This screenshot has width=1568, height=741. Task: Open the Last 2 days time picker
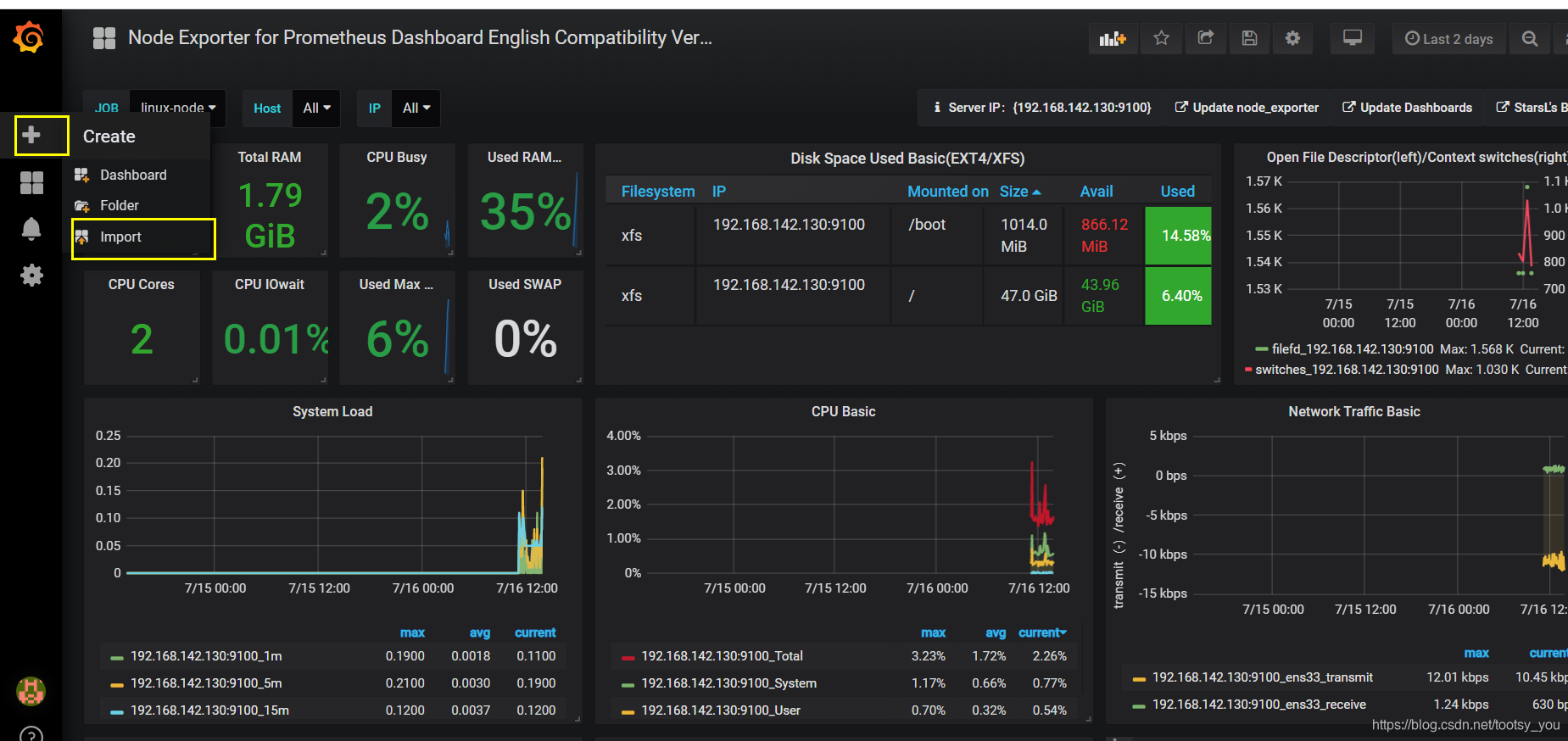click(1448, 38)
